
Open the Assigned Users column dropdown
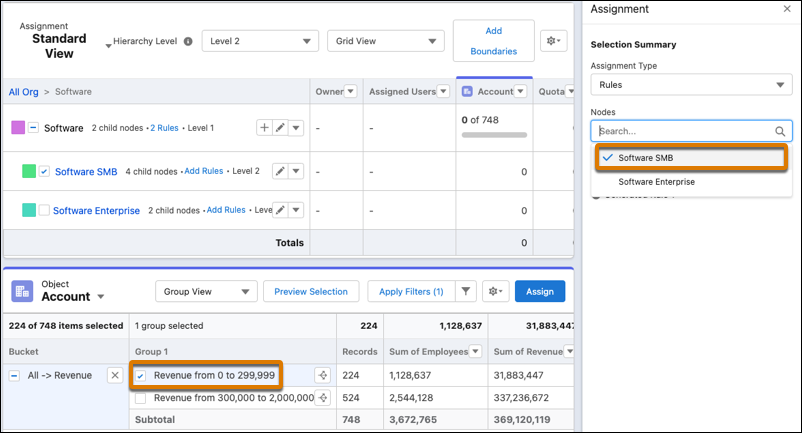443,92
